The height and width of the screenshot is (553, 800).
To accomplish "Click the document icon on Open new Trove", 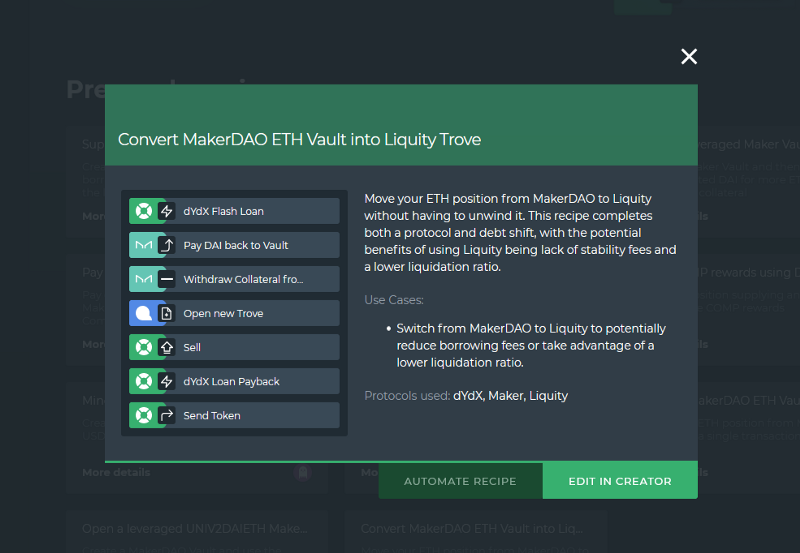I will tap(166, 313).
